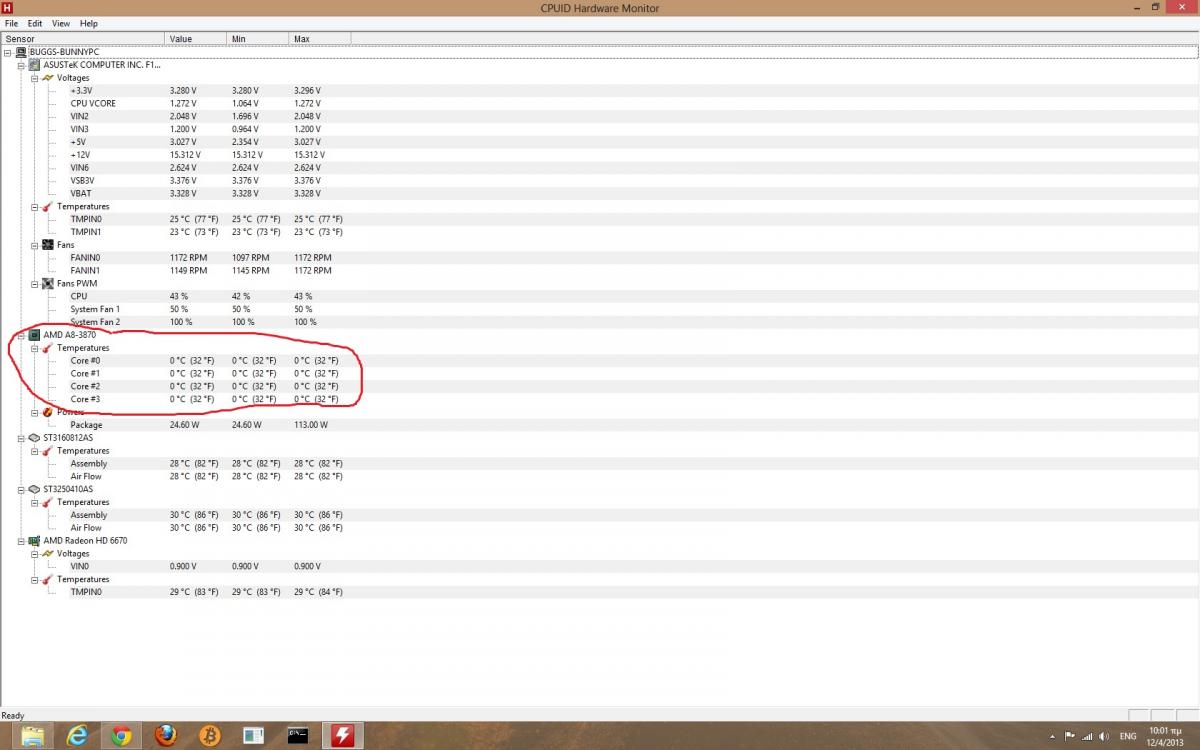Screen dimensions: 1200x750
Task: Click the network signal tray icon
Action: pos(1087,736)
